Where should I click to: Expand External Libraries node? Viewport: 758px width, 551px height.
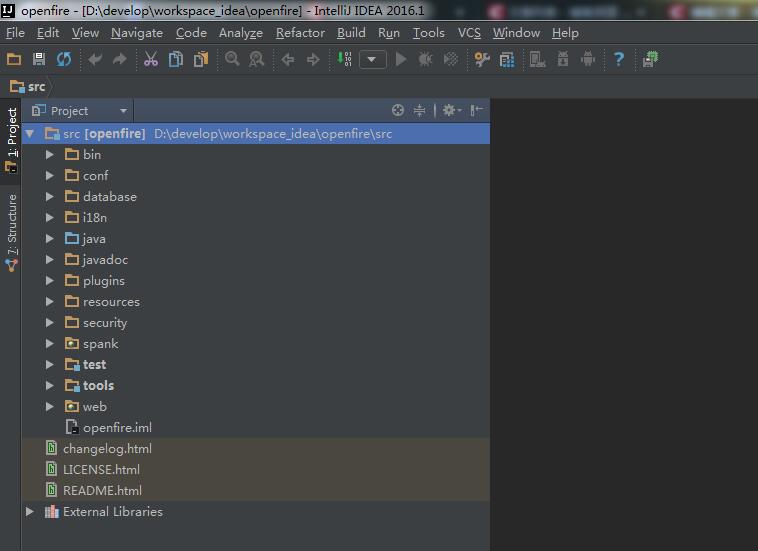coord(30,511)
